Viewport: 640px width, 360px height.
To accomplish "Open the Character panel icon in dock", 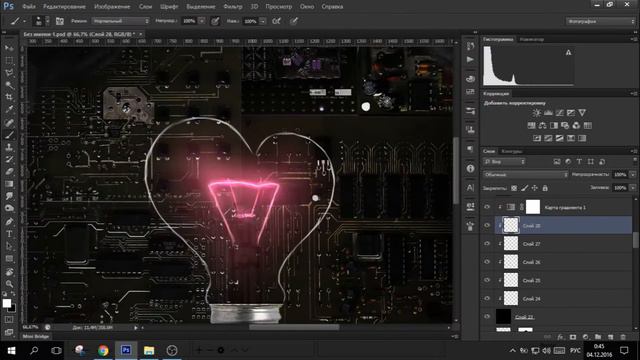I will pos(470,187).
